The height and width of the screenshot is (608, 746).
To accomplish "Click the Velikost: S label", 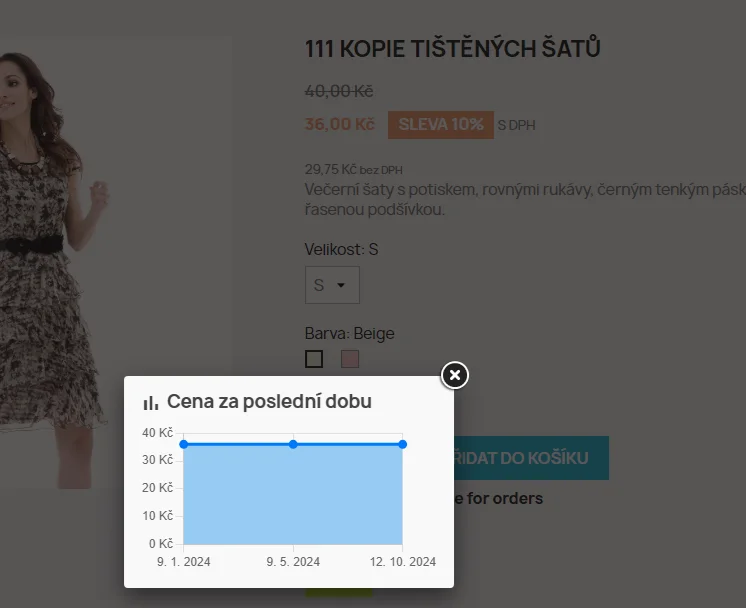I will 341,249.
